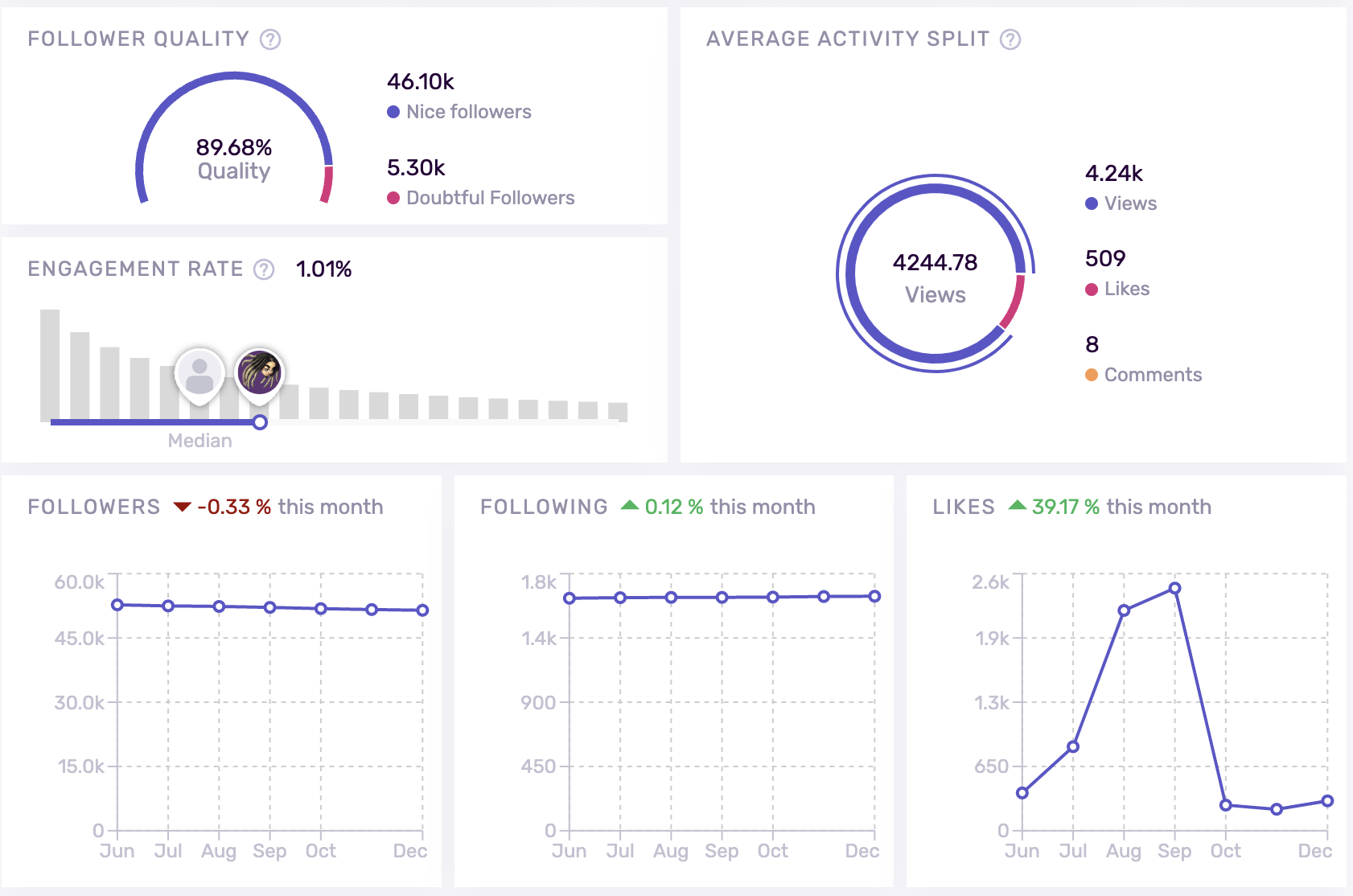Select the September data point on the Likes chart
This screenshot has height=896, width=1353.
tap(1175, 588)
